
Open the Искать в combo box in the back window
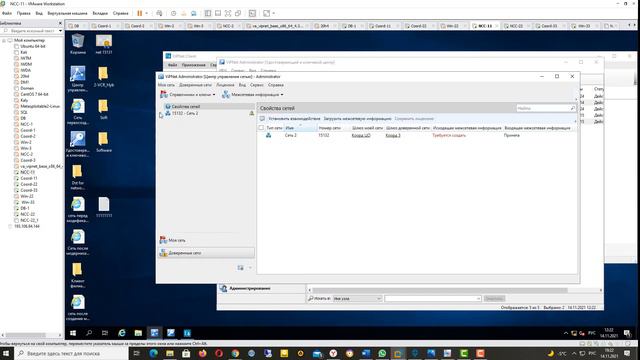(357, 298)
